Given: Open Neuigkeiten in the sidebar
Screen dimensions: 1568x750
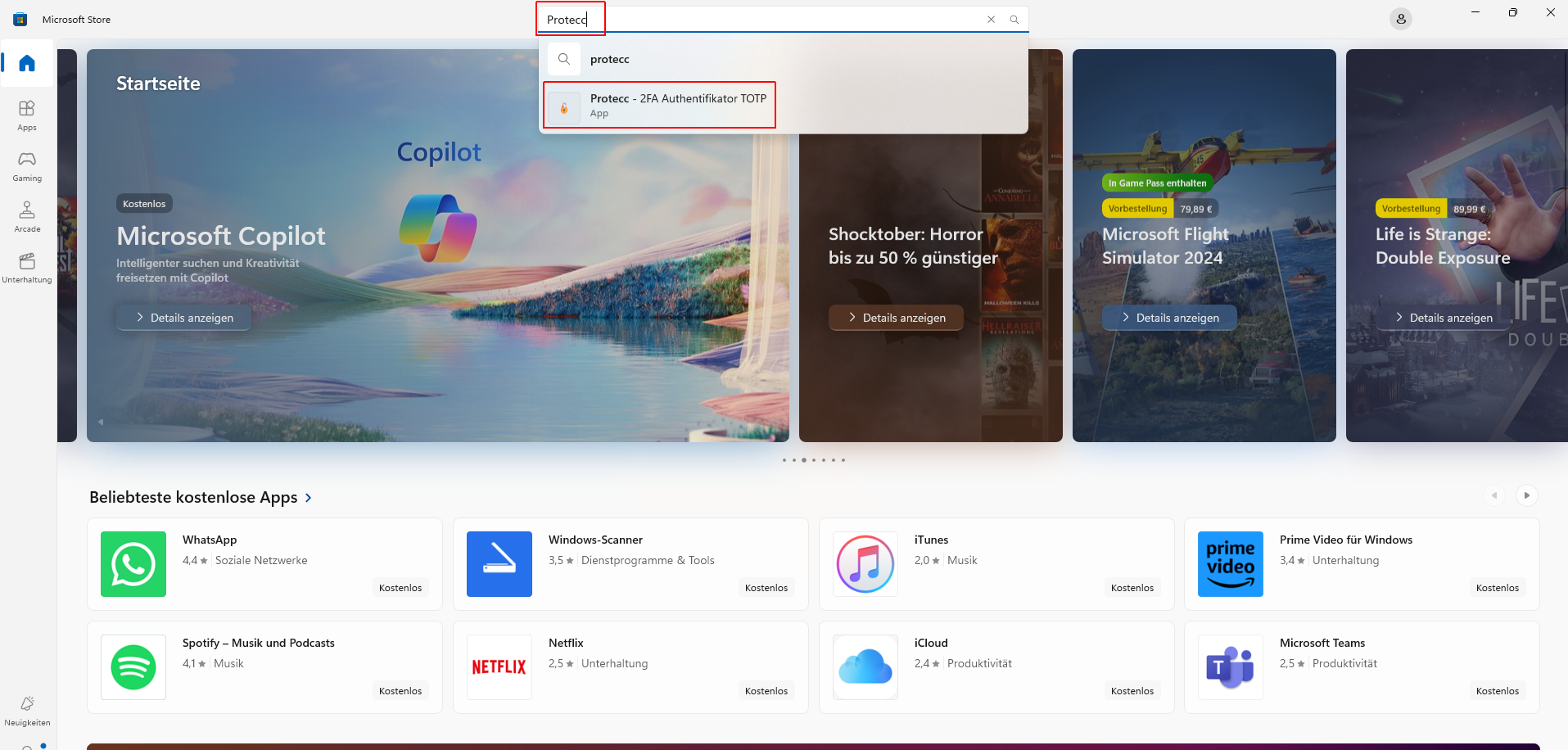Looking at the screenshot, I should [27, 711].
